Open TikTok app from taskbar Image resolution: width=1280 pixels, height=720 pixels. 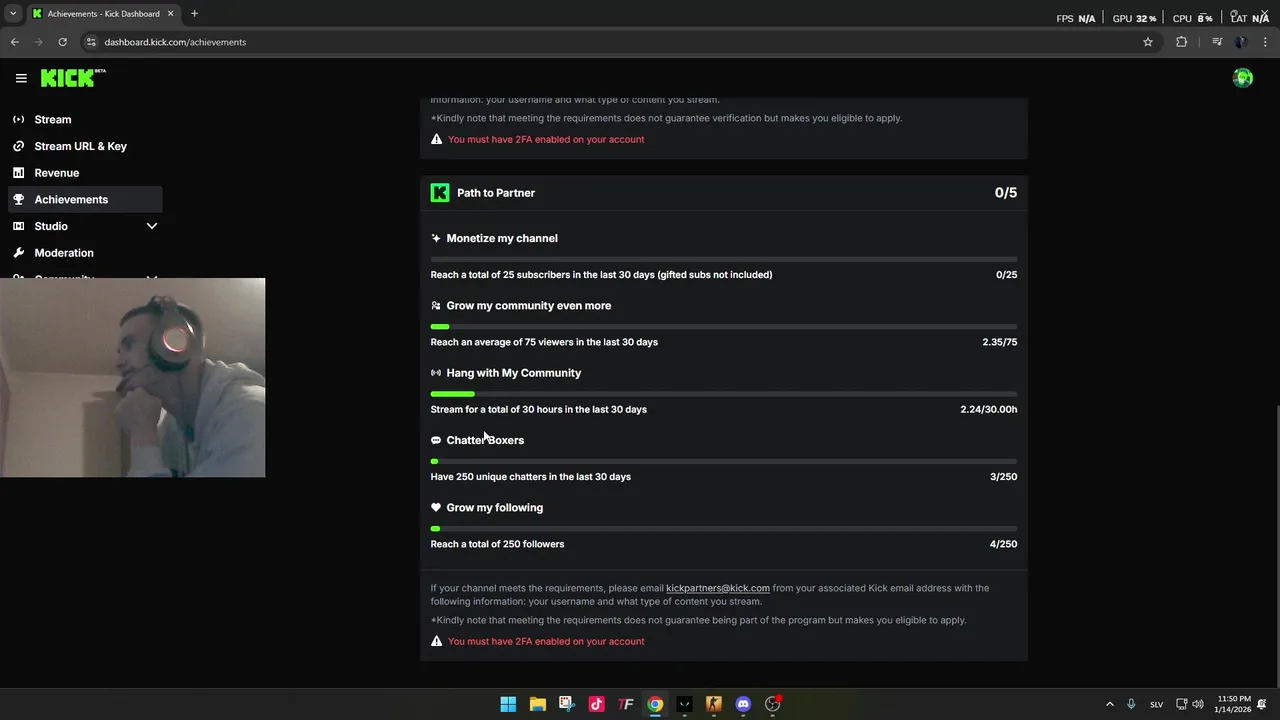[x=596, y=704]
